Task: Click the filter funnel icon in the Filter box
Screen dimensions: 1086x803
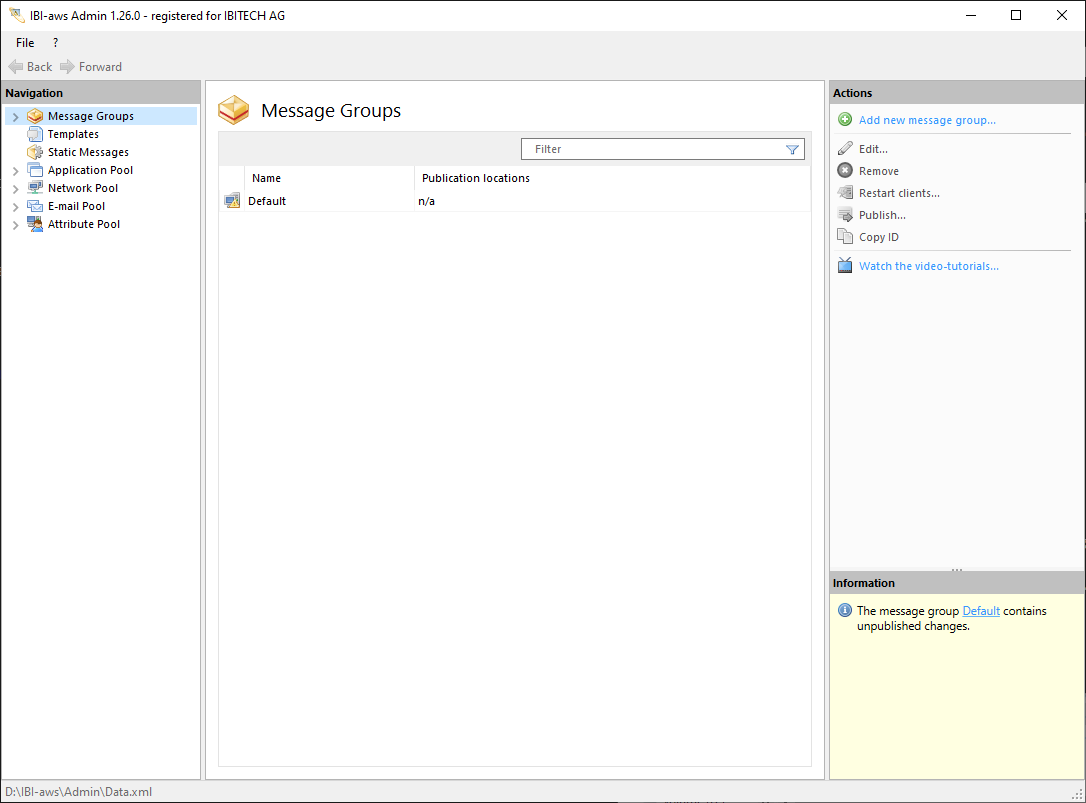Action: pyautogui.click(x=792, y=149)
